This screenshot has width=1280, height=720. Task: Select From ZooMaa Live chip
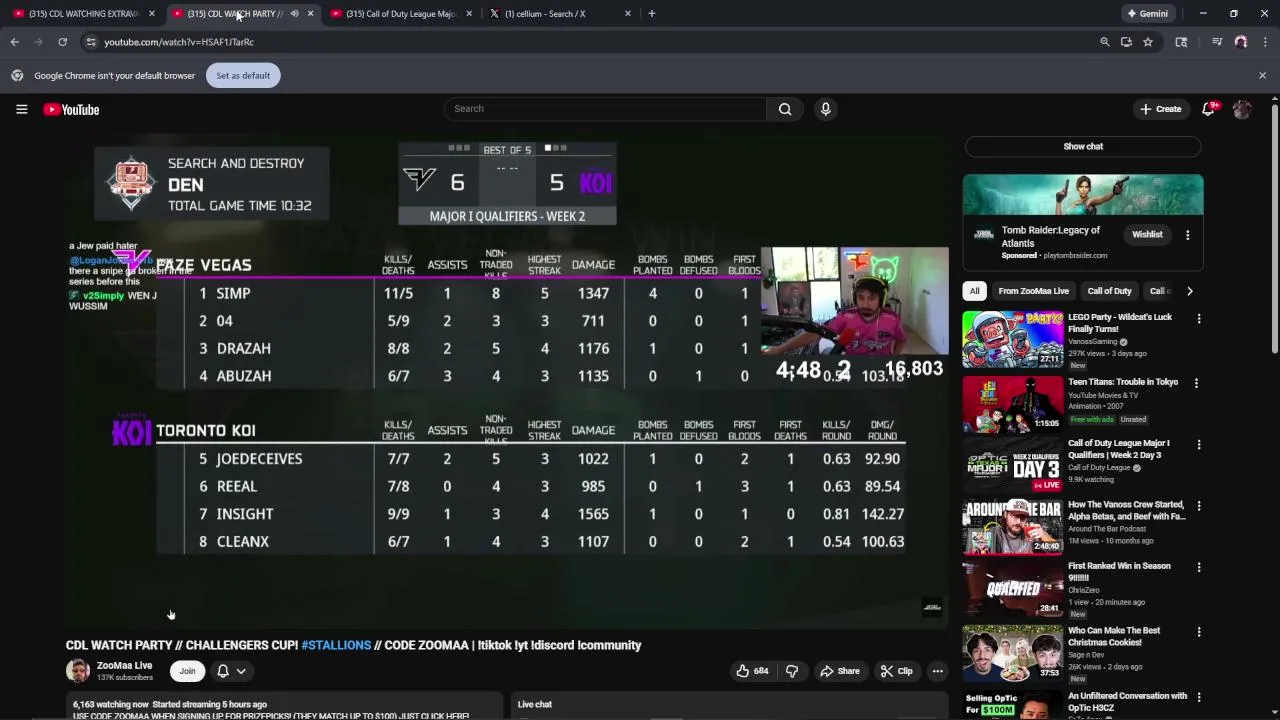(1033, 291)
